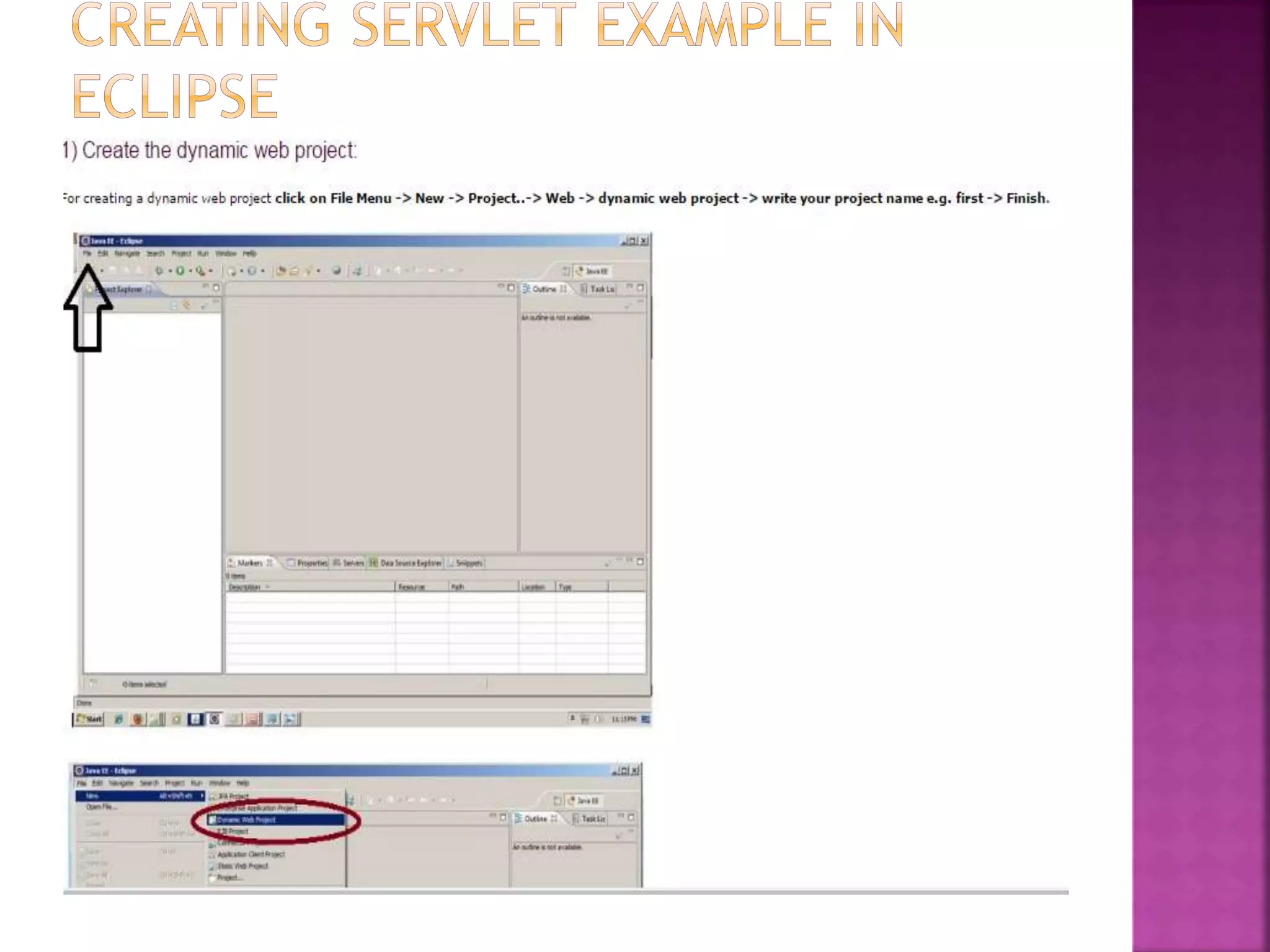Image resolution: width=1270 pixels, height=952 pixels.
Task: Click the Link with Editor icon in Project Explorer
Action: [x=186, y=305]
